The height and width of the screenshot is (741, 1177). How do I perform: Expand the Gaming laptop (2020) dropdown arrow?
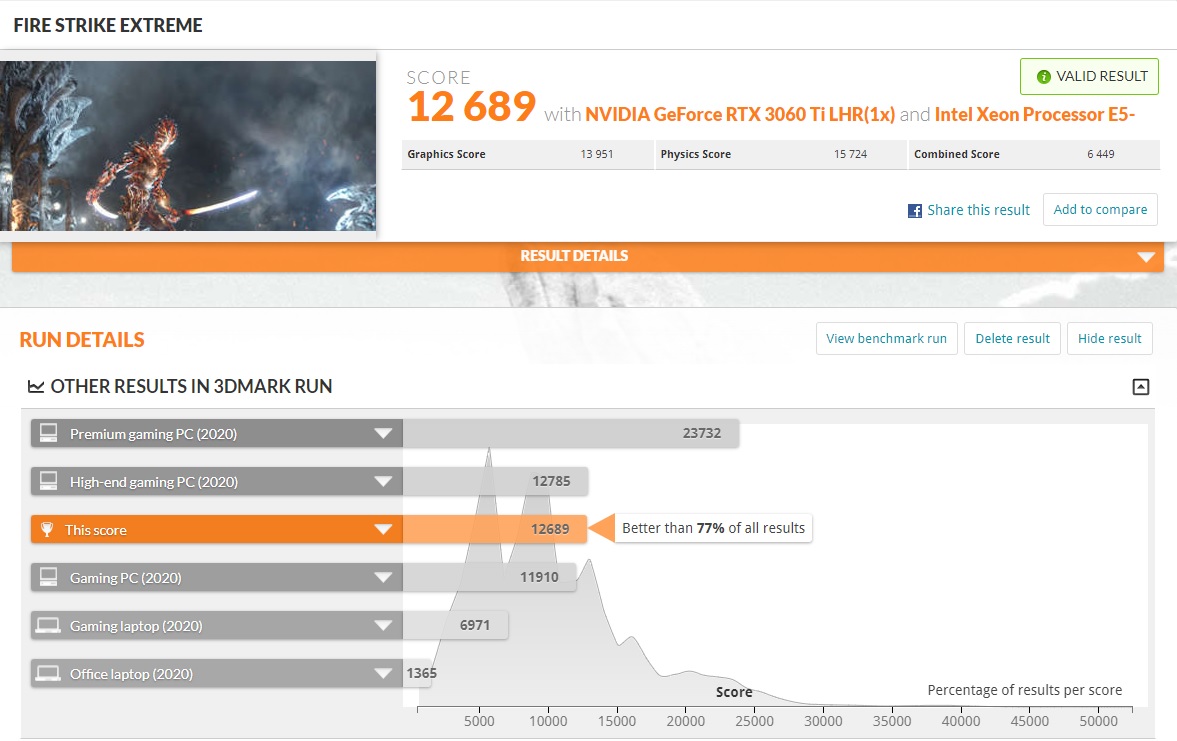click(383, 625)
